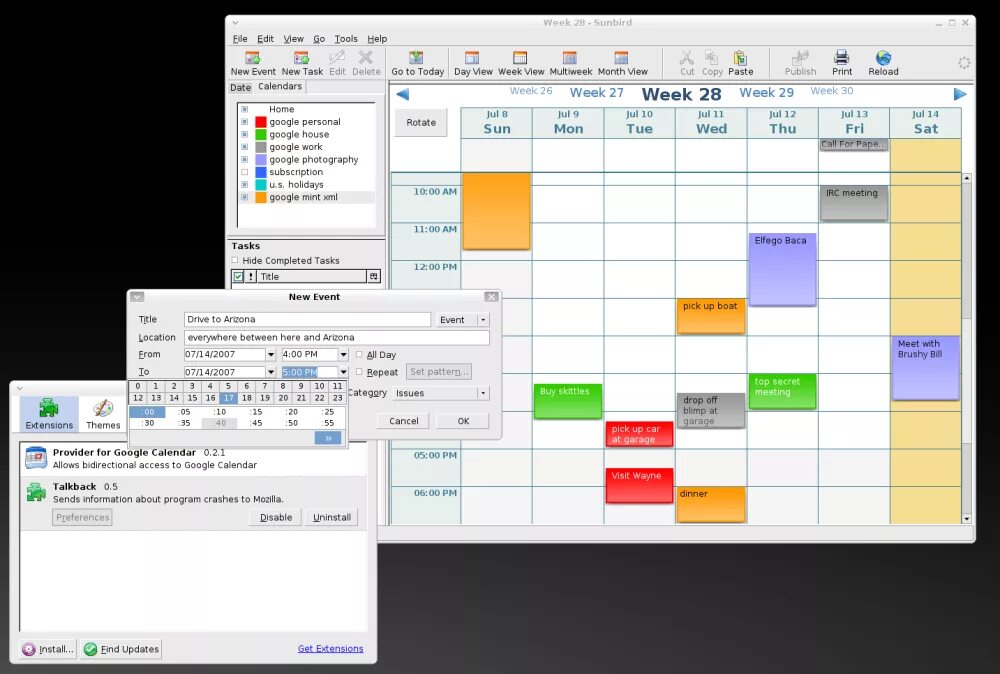Viewport: 1000px width, 674px height.
Task: Click the task priority exclamation column
Action: pos(251,276)
